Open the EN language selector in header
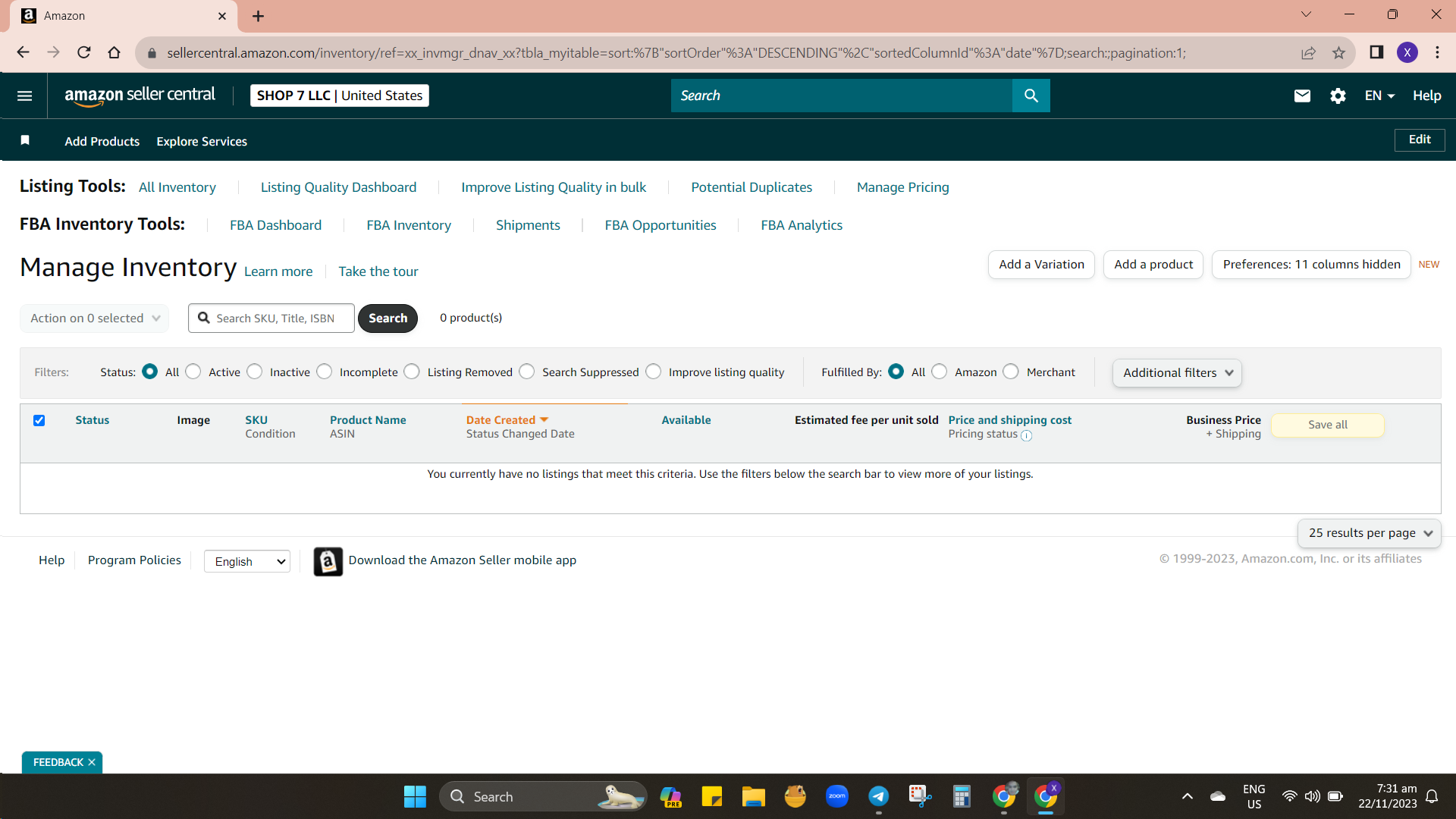The width and height of the screenshot is (1456, 819). 1379,96
